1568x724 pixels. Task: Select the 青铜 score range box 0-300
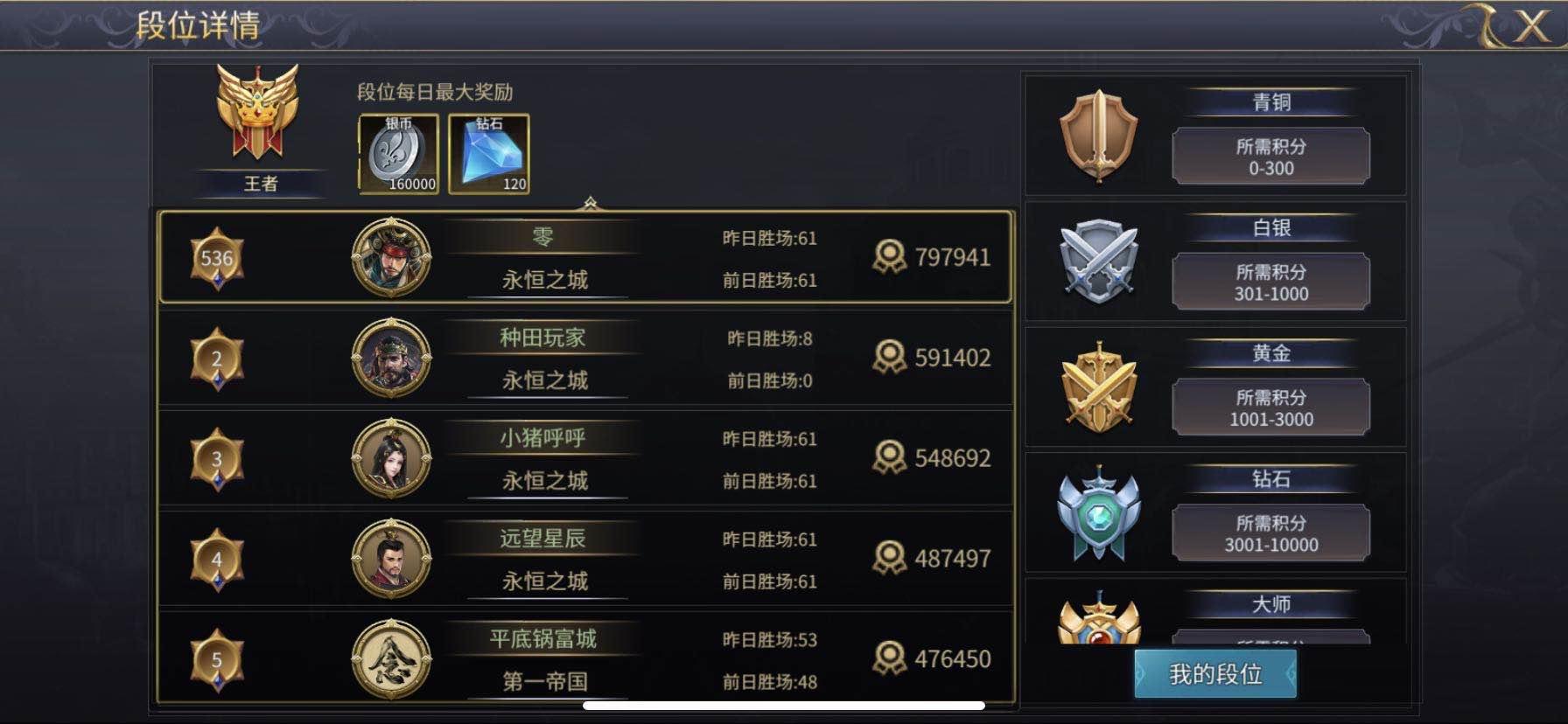[1270, 157]
